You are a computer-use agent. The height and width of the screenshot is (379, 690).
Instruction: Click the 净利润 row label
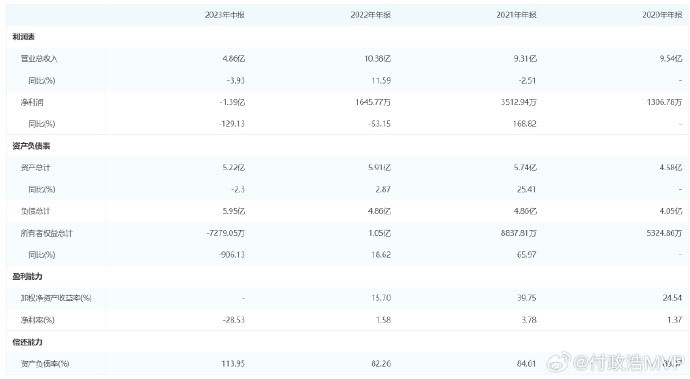pyautogui.click(x=32, y=102)
